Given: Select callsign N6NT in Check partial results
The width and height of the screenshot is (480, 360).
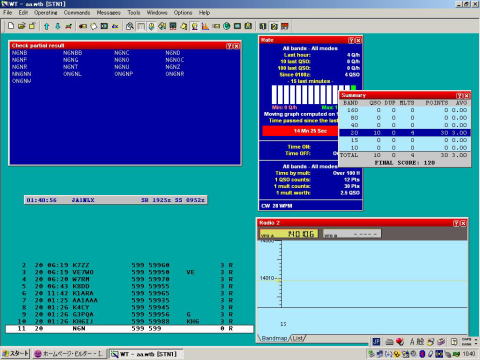Looking at the screenshot, I should (x=70, y=67).
